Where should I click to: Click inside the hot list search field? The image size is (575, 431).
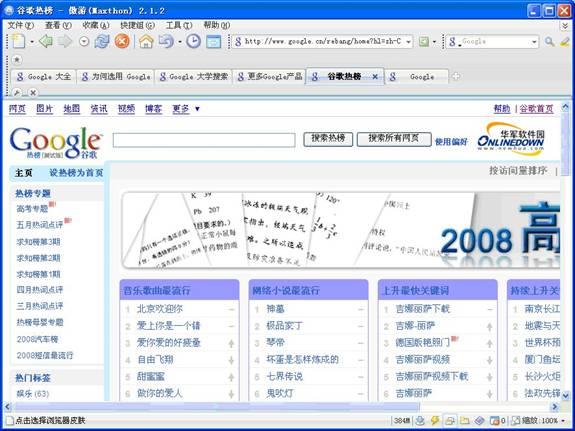tap(204, 140)
